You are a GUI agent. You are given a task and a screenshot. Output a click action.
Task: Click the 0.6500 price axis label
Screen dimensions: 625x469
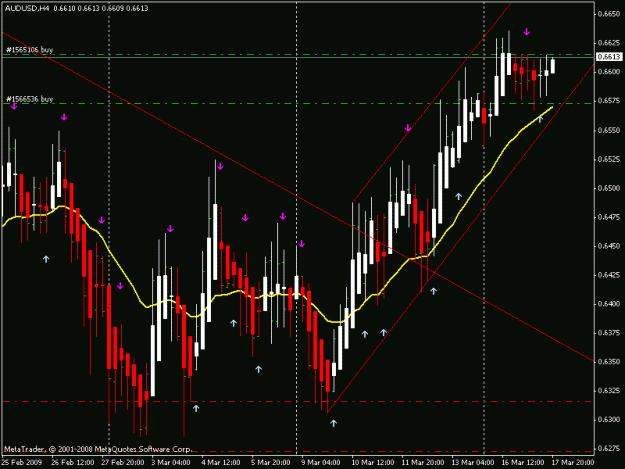click(609, 188)
